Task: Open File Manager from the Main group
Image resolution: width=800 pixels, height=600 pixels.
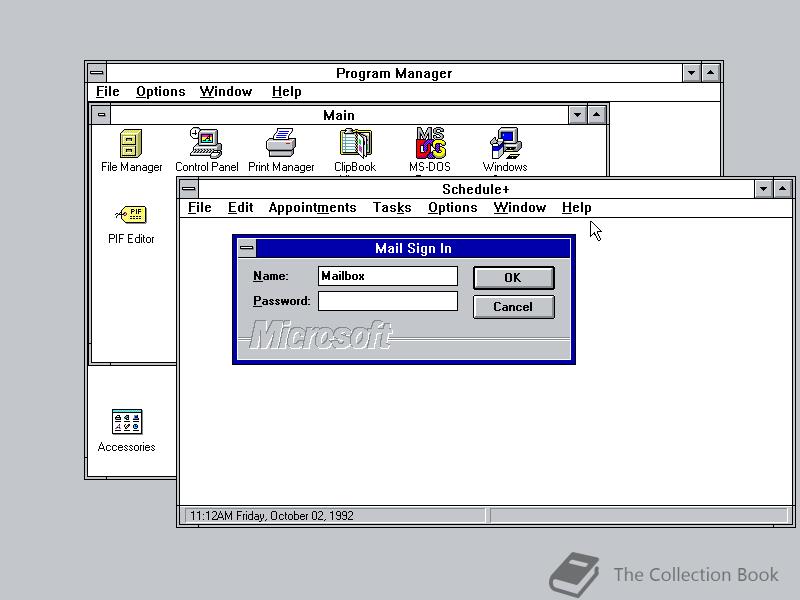Action: [131, 143]
